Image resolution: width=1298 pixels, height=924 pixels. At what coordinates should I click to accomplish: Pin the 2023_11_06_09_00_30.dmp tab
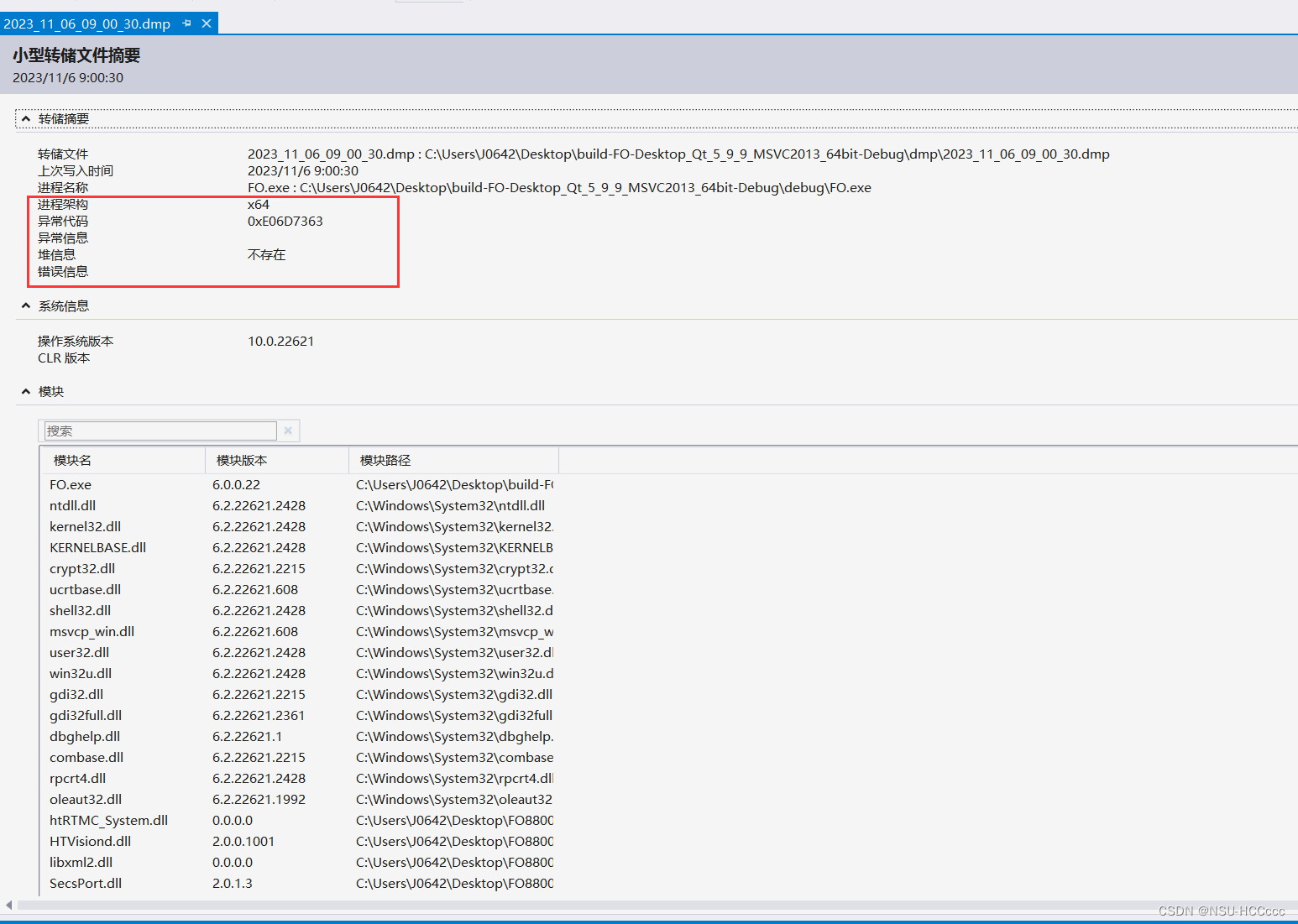click(186, 23)
